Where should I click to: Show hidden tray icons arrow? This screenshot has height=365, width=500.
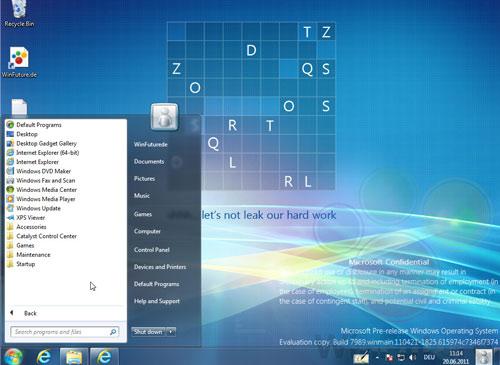(377, 358)
